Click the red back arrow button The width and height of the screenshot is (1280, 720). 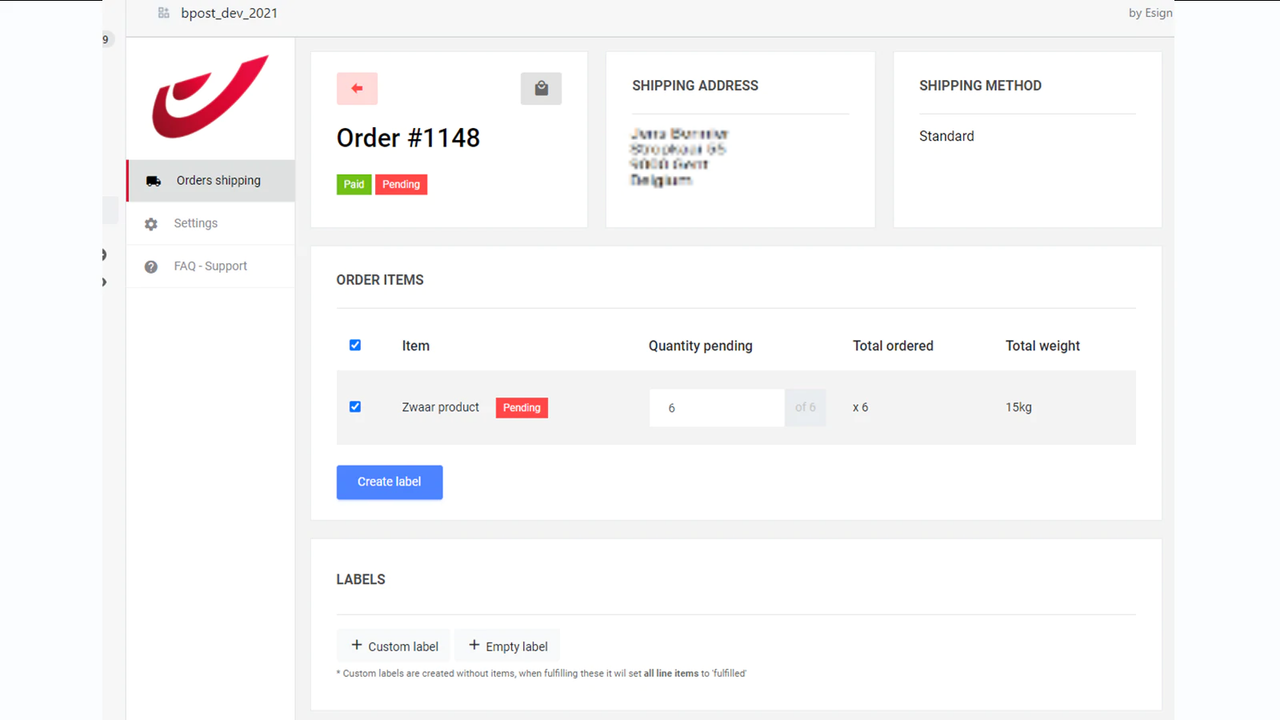pos(357,88)
